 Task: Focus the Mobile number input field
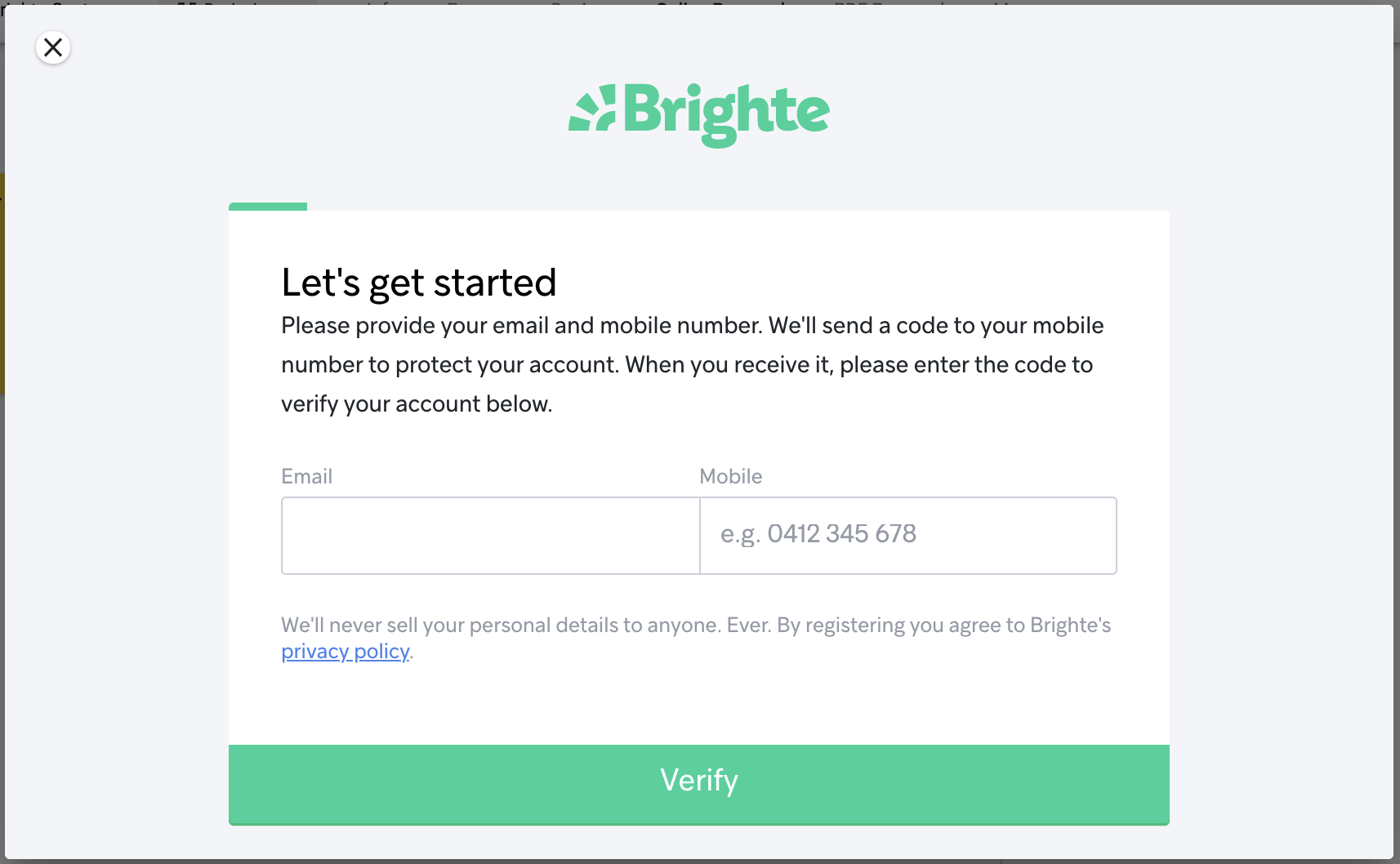[908, 536]
